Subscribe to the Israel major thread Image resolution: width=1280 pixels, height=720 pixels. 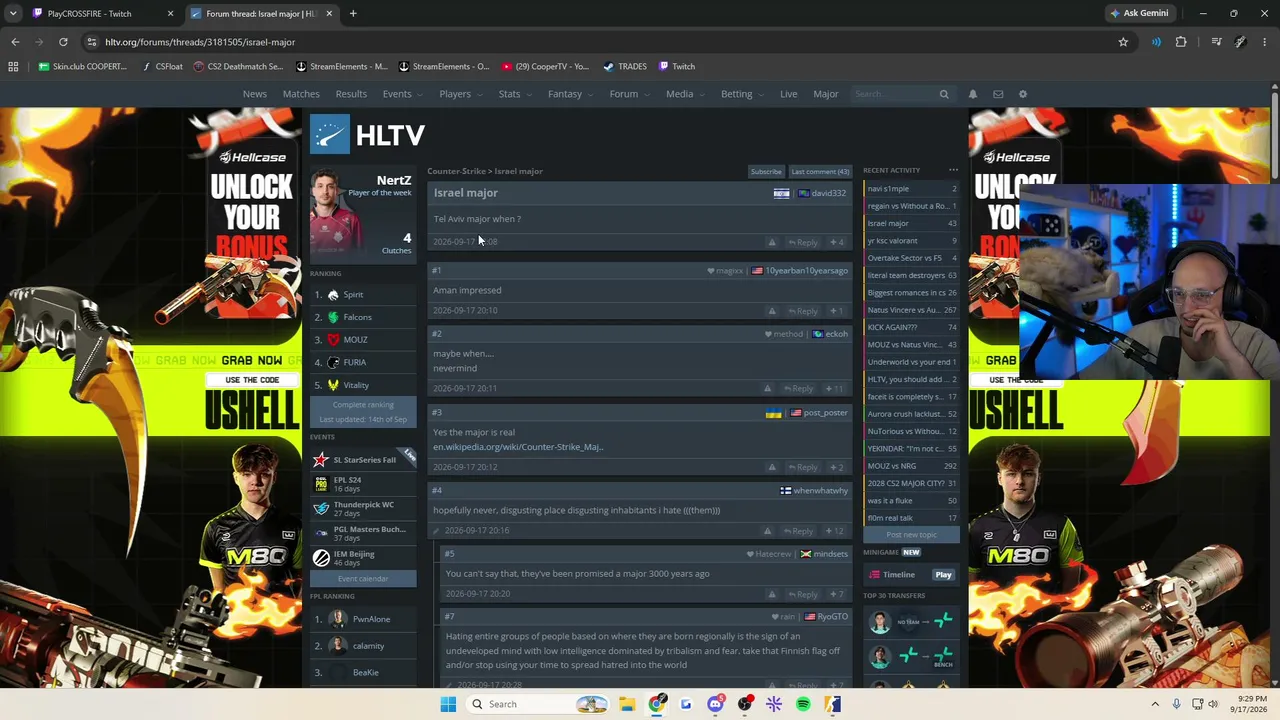click(766, 171)
